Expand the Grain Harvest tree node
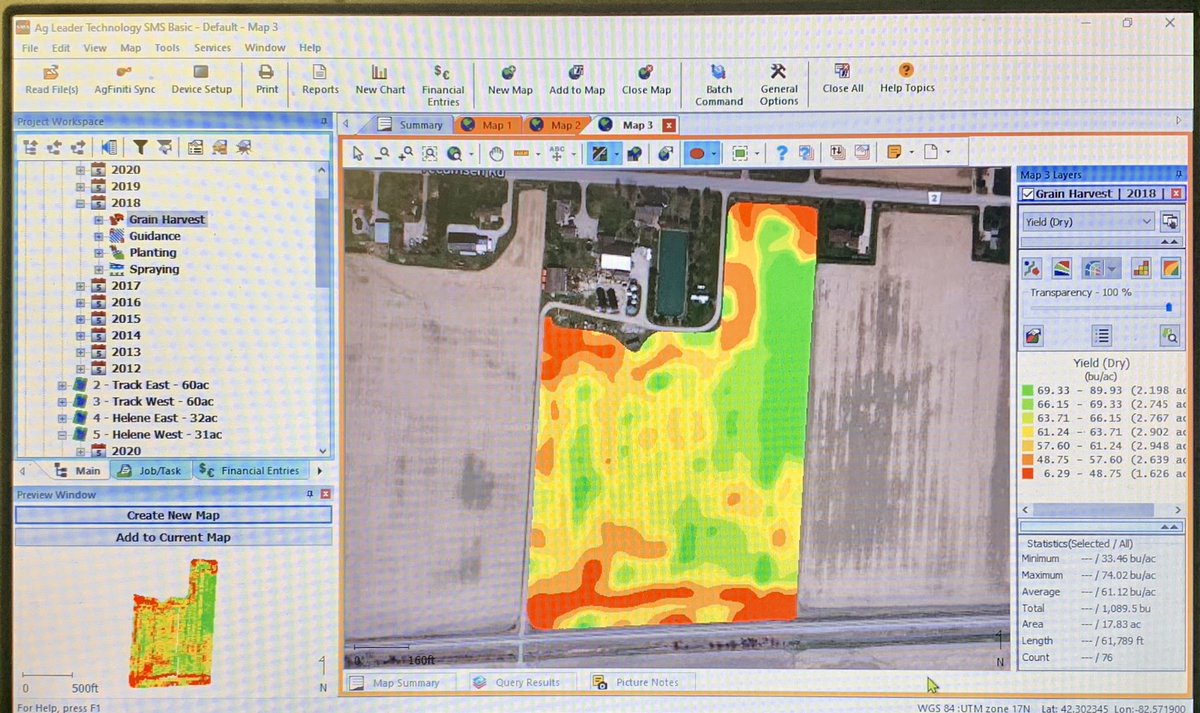Screen dimensions: 1200x713 tap(99, 219)
